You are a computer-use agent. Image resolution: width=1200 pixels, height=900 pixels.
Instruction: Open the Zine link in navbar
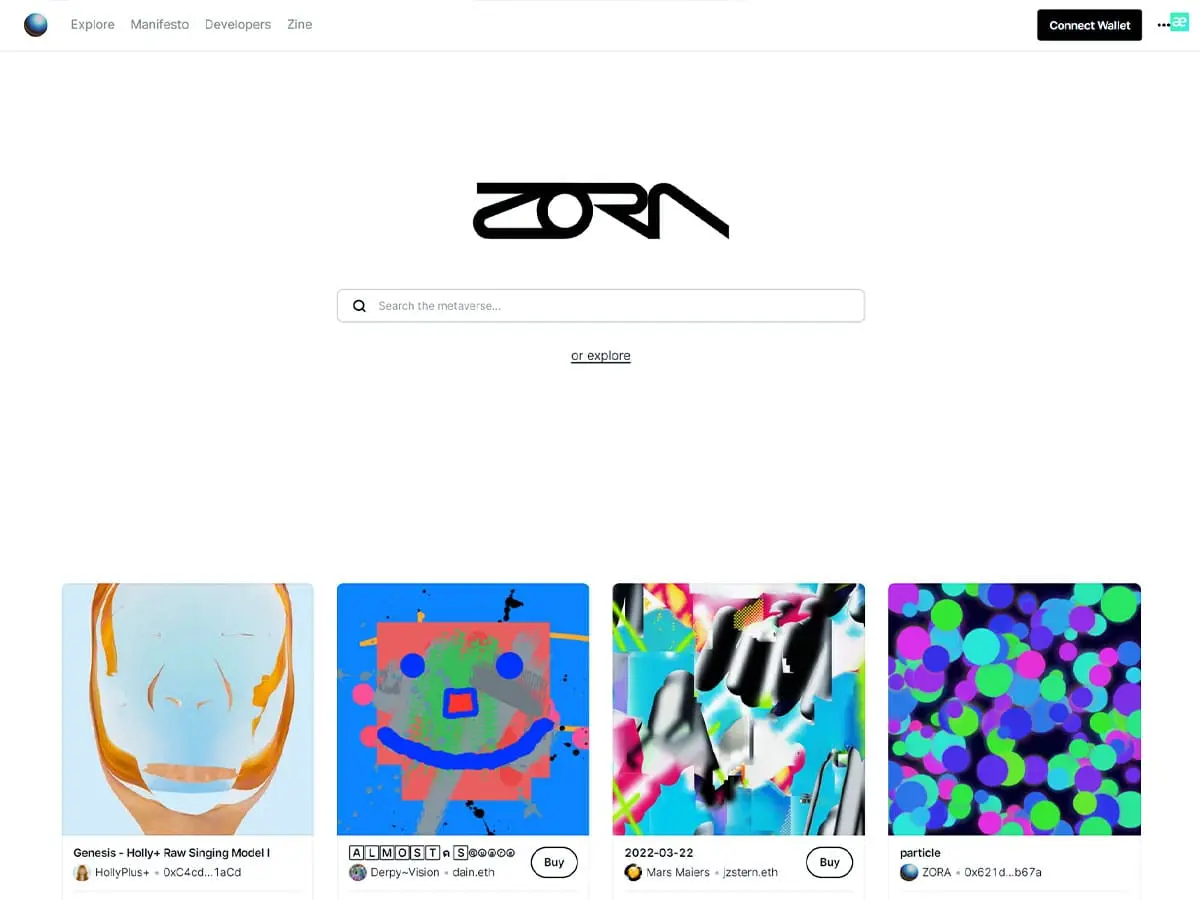pyautogui.click(x=300, y=25)
